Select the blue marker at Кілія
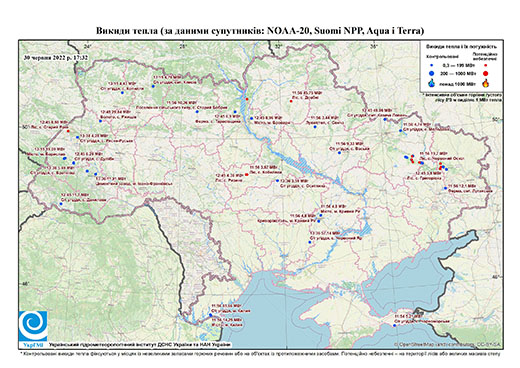The image size is (520, 368). point(211,315)
